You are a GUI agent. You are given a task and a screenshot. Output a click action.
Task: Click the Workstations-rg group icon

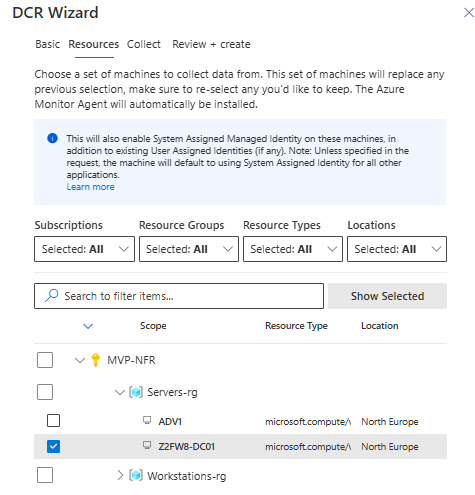(x=136, y=475)
